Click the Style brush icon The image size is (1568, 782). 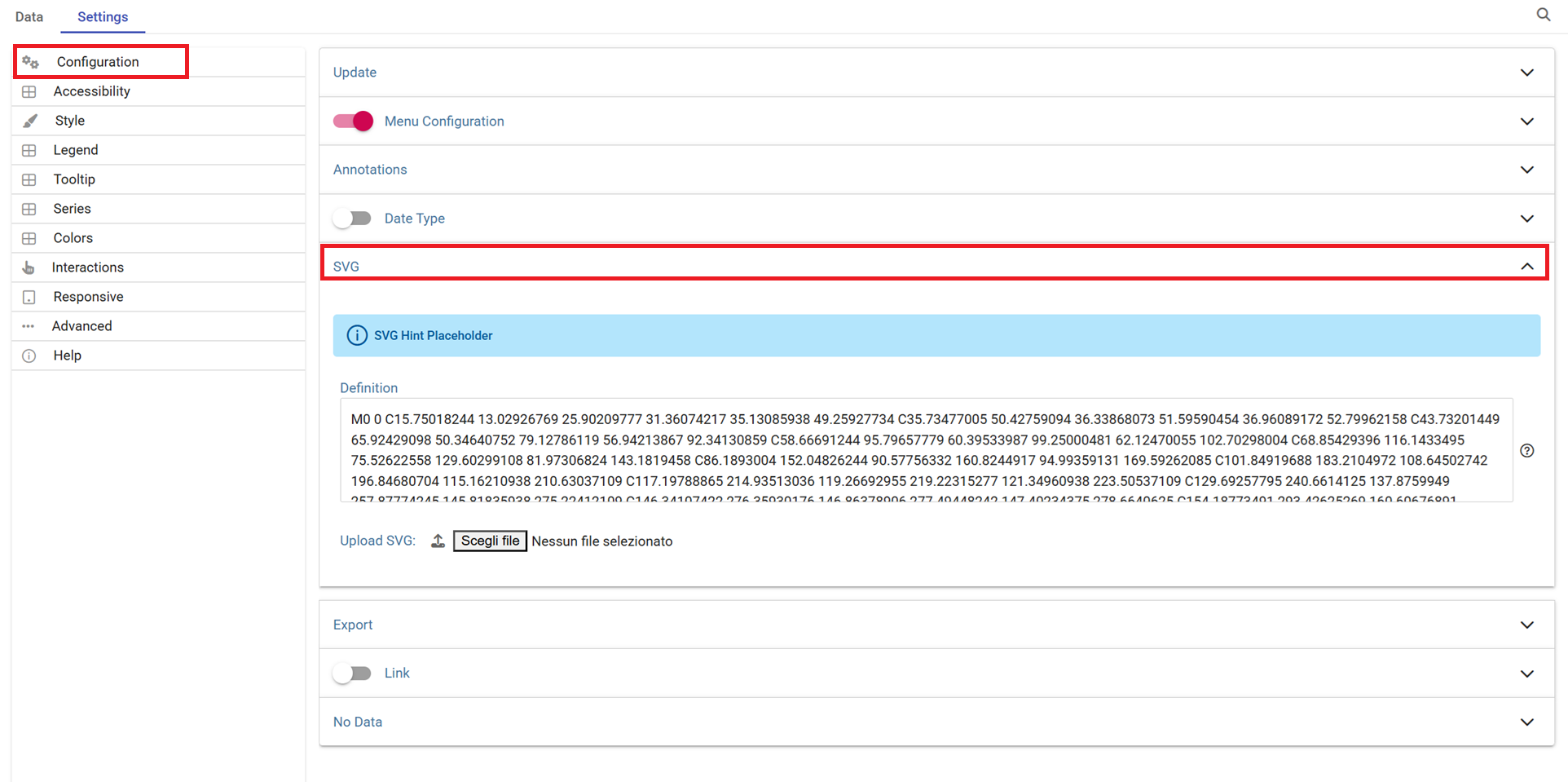click(x=30, y=121)
